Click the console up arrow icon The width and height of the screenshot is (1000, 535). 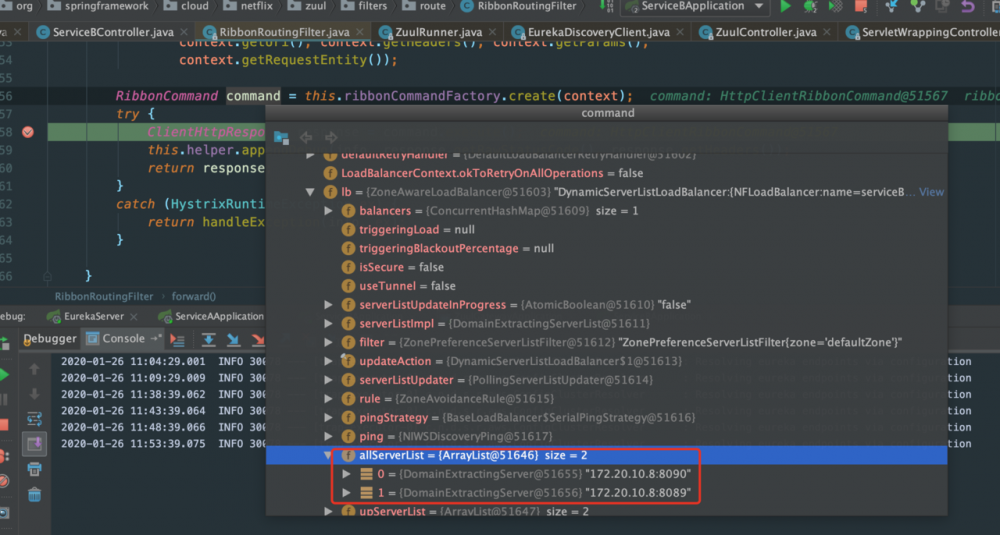pos(34,369)
